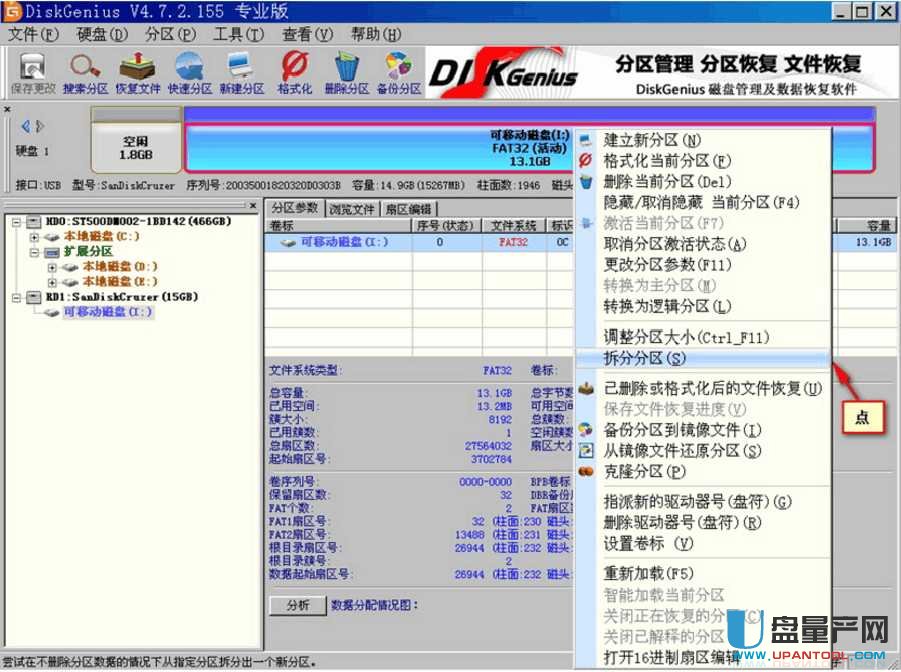Collapse the RD1:SanDiskCruzer disk node
This screenshot has width=901, height=672.
(x=19, y=297)
